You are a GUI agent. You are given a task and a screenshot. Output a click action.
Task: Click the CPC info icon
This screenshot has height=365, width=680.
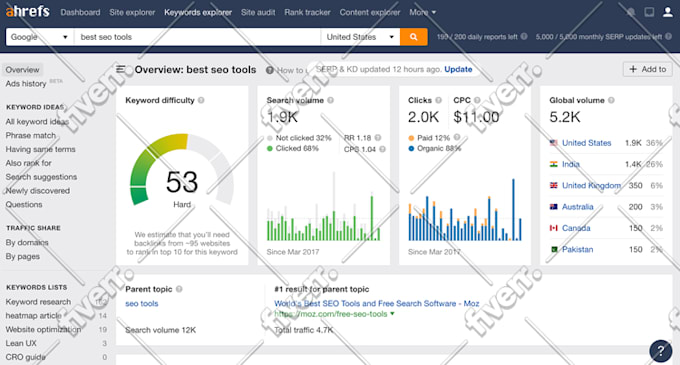click(x=477, y=100)
